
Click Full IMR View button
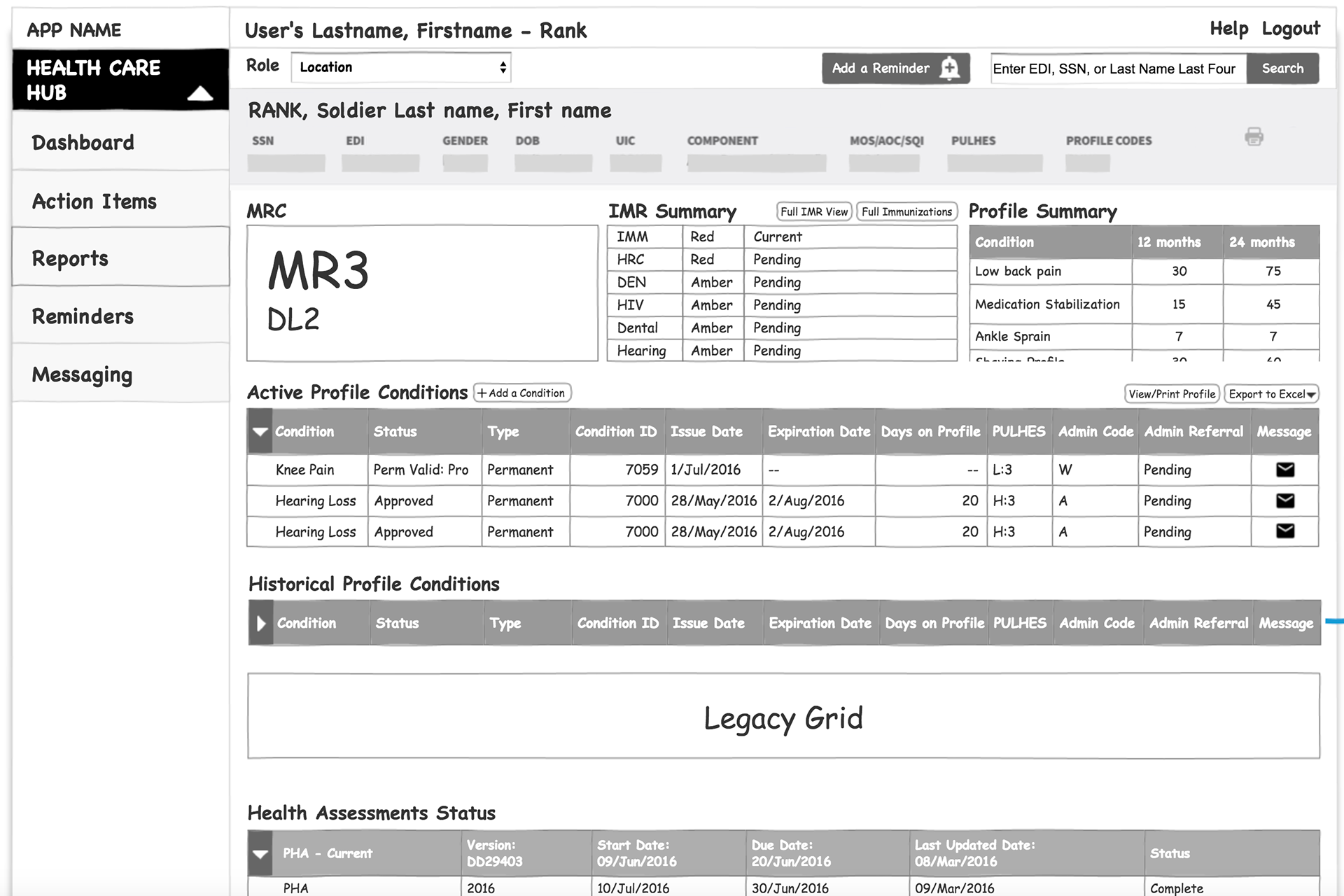pos(814,211)
